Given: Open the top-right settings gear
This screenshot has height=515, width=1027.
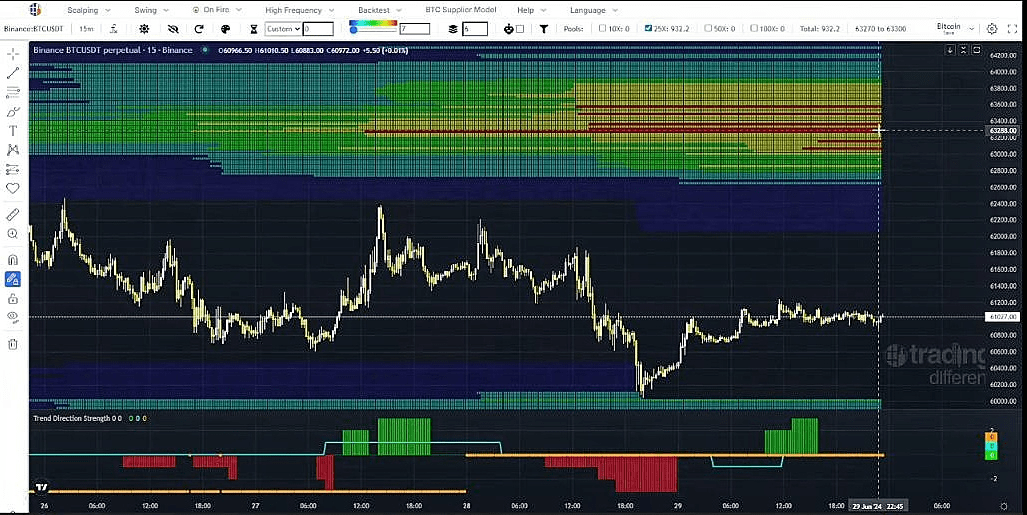Looking at the screenshot, I should click(992, 29).
